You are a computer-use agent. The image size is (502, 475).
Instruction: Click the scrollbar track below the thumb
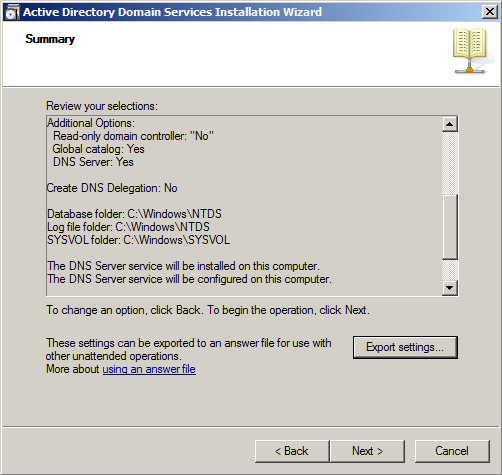pyautogui.click(x=450, y=270)
